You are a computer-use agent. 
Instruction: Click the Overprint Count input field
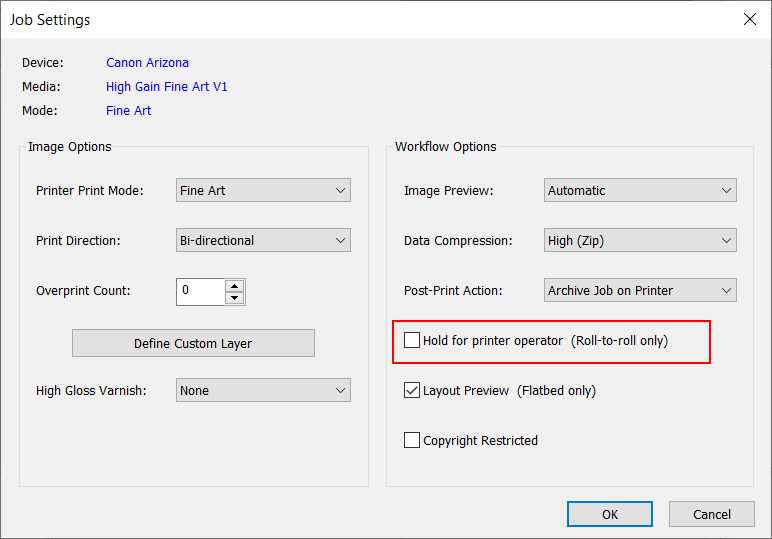point(200,291)
